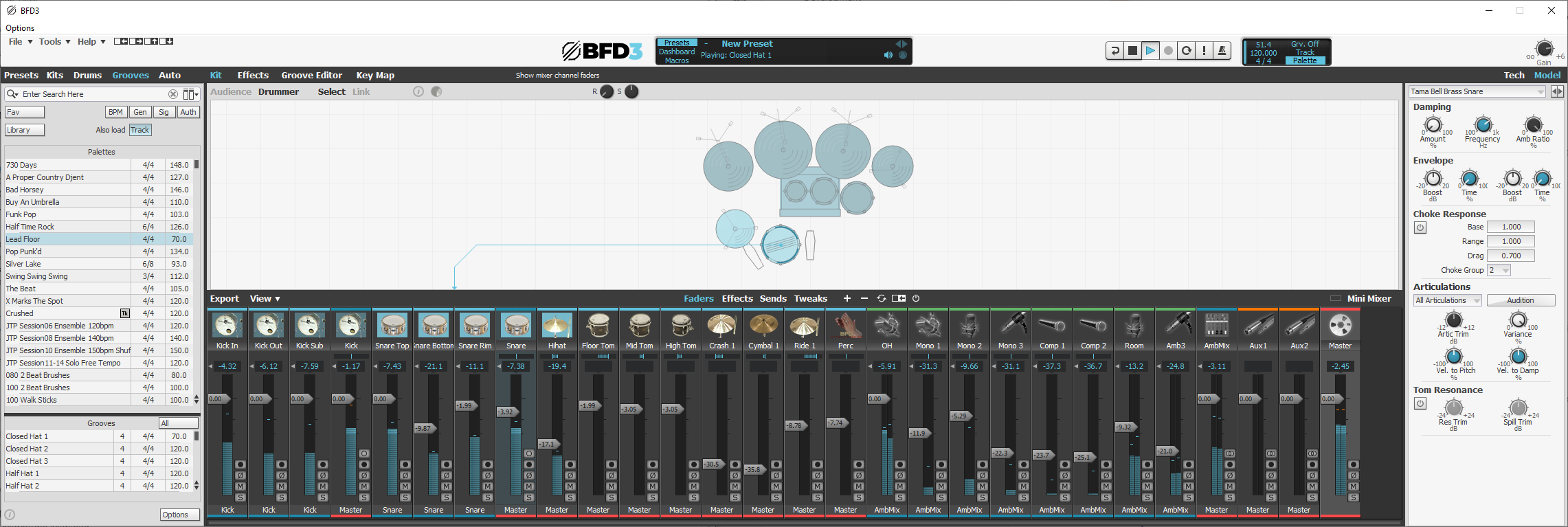
Task: Open the Groove Editor tab
Action: (x=311, y=75)
